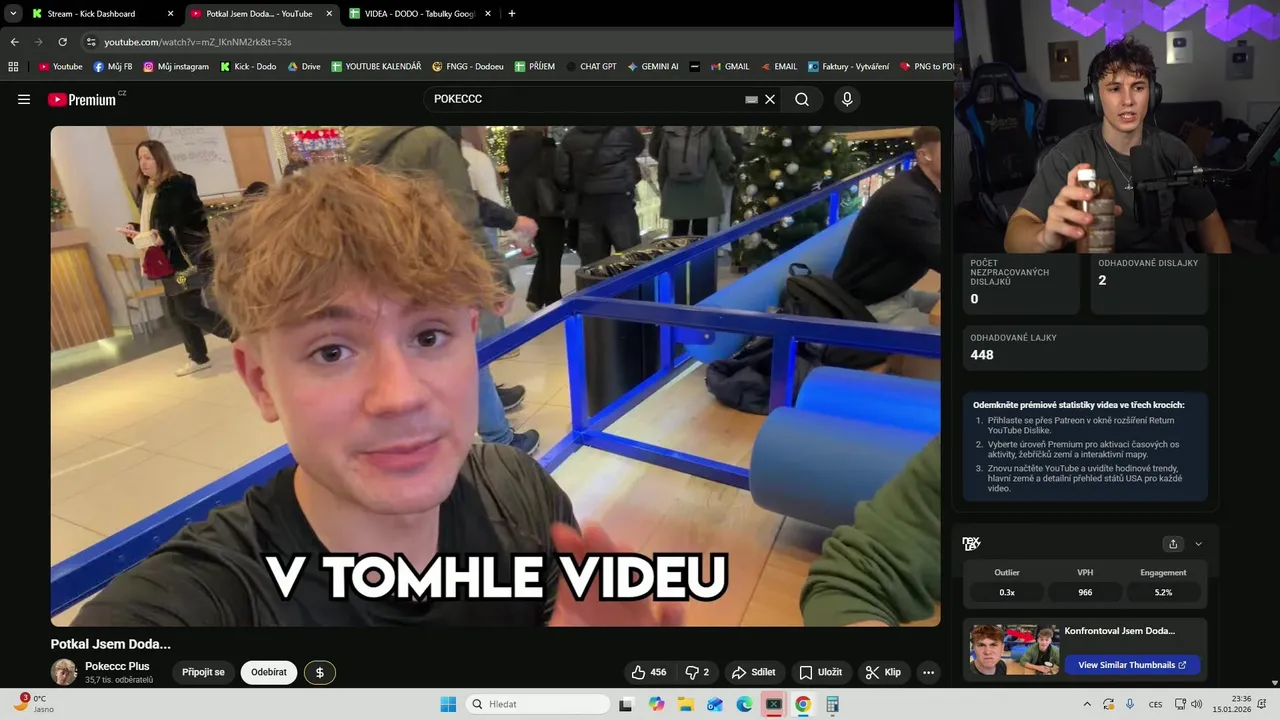Open the YouTube guide hamburger menu
Image resolution: width=1280 pixels, height=720 pixels.
pyautogui.click(x=24, y=99)
